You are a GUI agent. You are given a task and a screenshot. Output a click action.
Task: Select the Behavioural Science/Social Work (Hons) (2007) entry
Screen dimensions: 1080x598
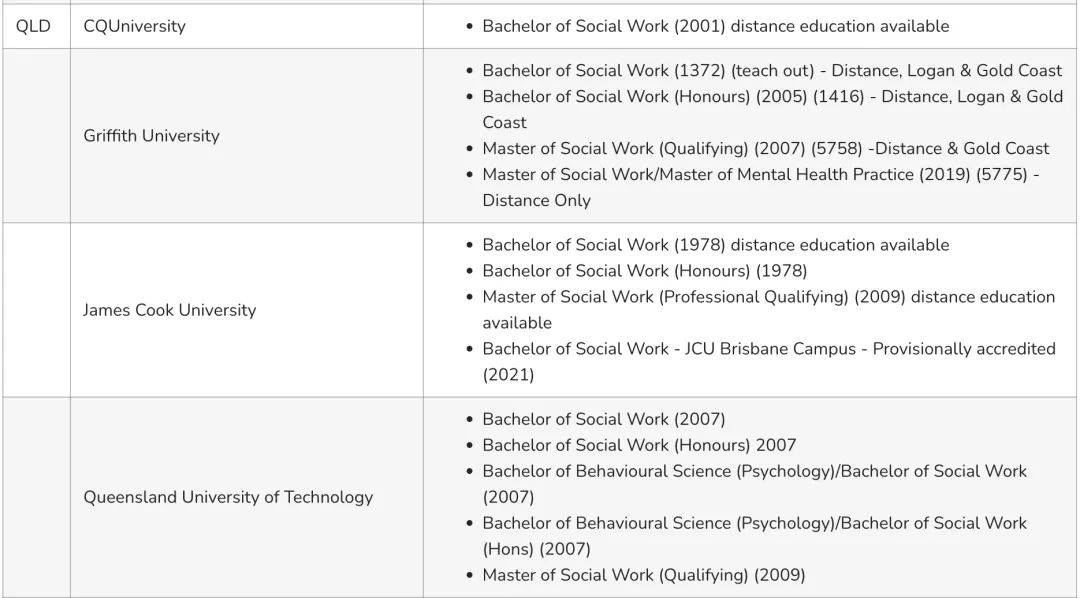click(x=754, y=523)
